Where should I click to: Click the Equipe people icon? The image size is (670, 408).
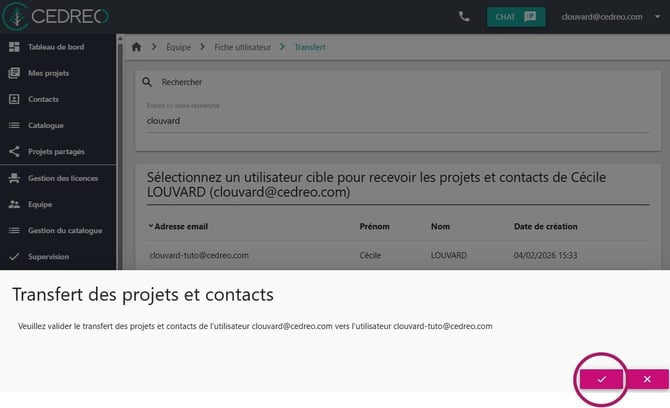point(14,204)
